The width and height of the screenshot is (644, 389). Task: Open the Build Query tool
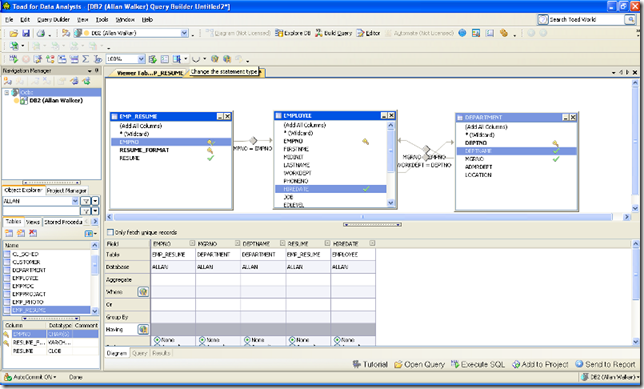coord(334,33)
